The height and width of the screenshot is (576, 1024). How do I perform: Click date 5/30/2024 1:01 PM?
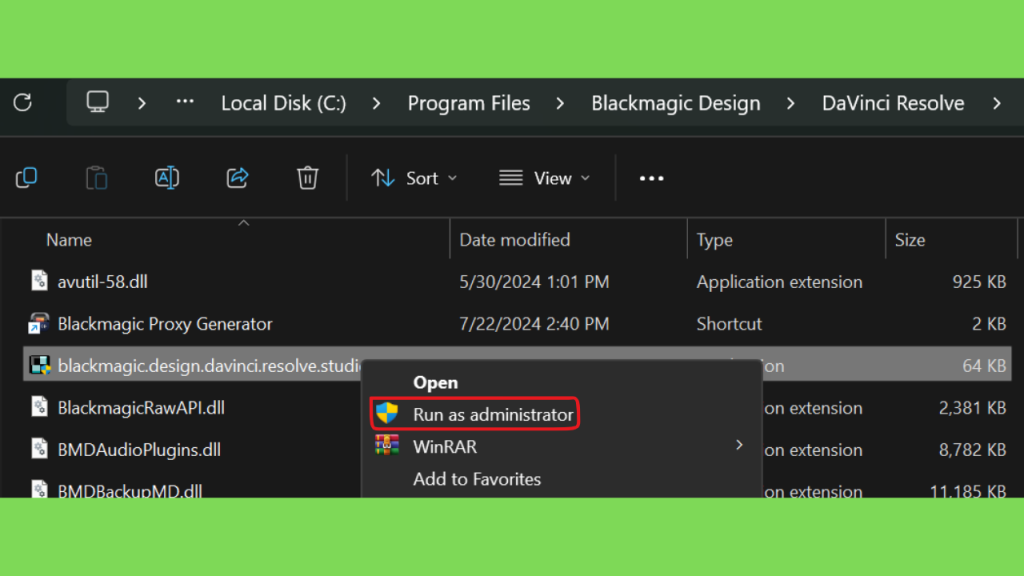click(x=534, y=282)
